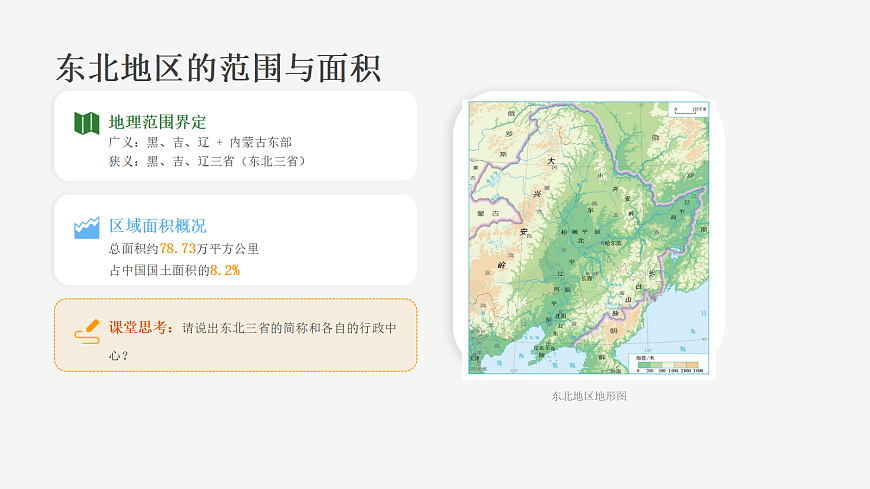
Task: Click the elevation color legend on map
Action: point(669,364)
